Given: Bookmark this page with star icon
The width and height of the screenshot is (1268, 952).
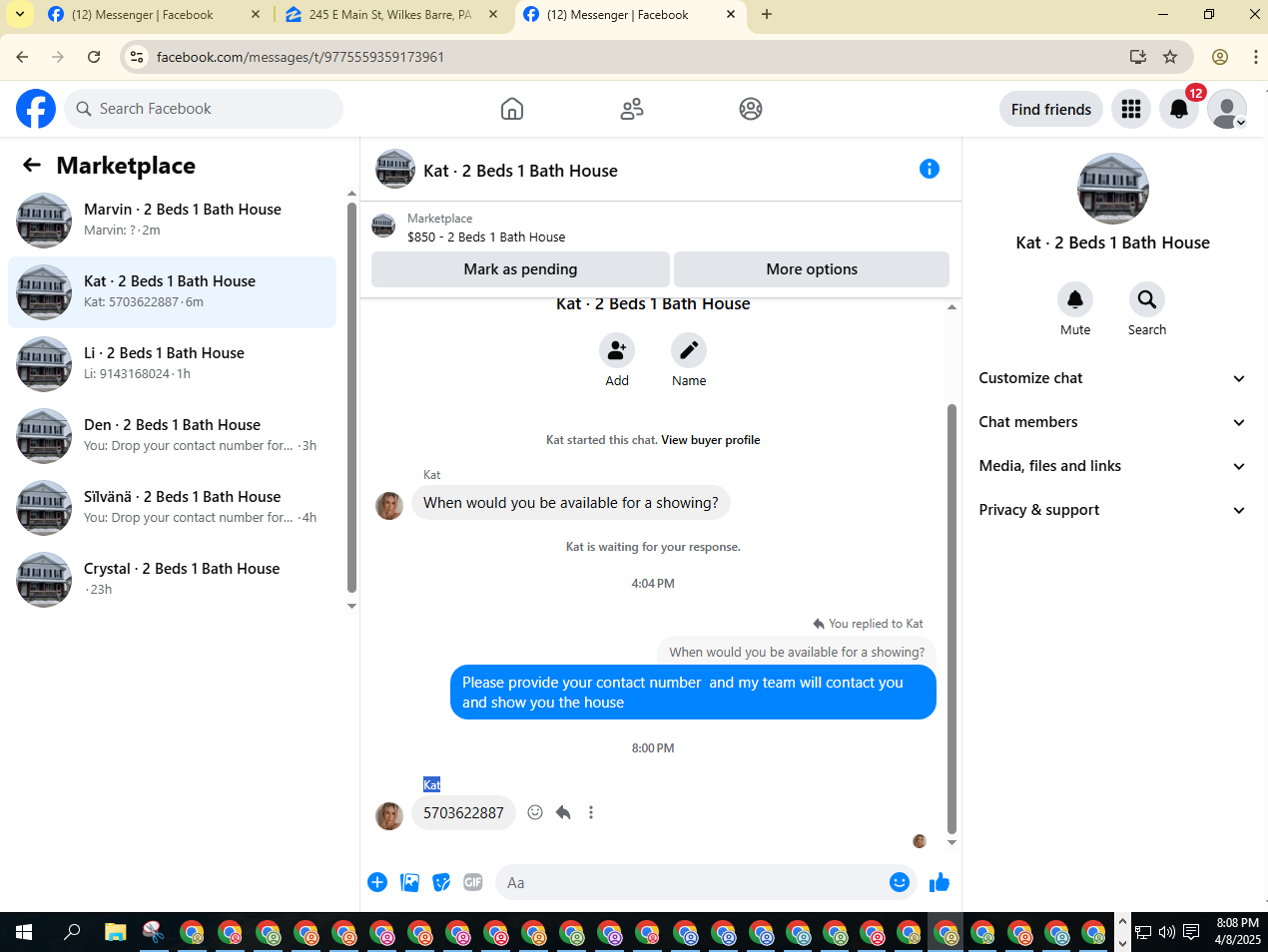Looking at the screenshot, I should 1170,57.
